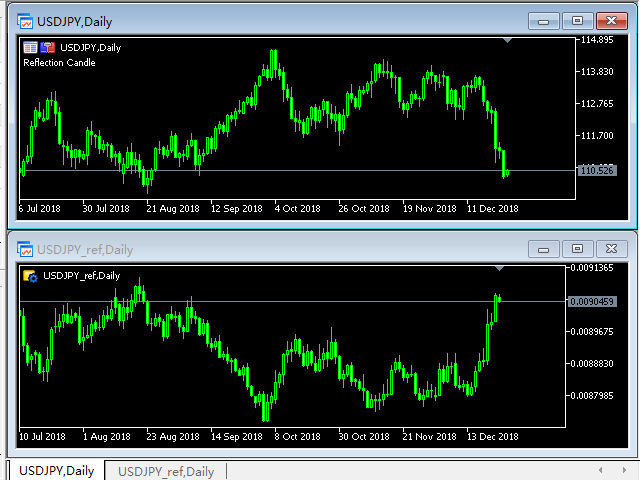640x480 pixels.
Task: Click the 30 Jul 2018 date label
Action: [106, 209]
